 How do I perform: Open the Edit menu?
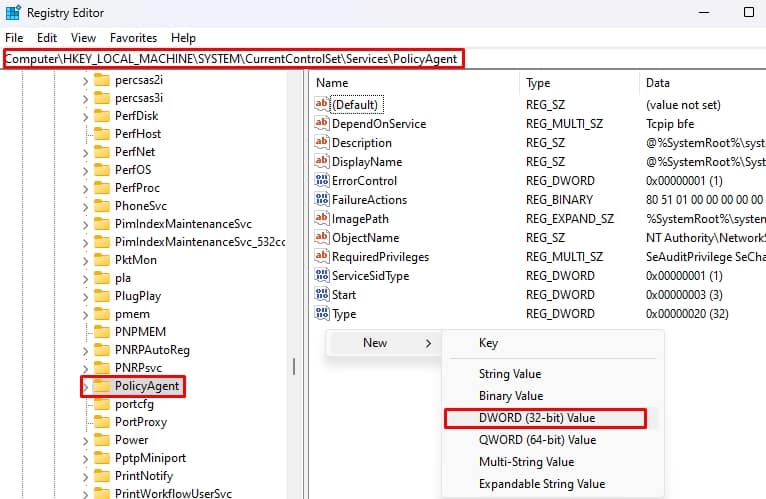[47, 38]
